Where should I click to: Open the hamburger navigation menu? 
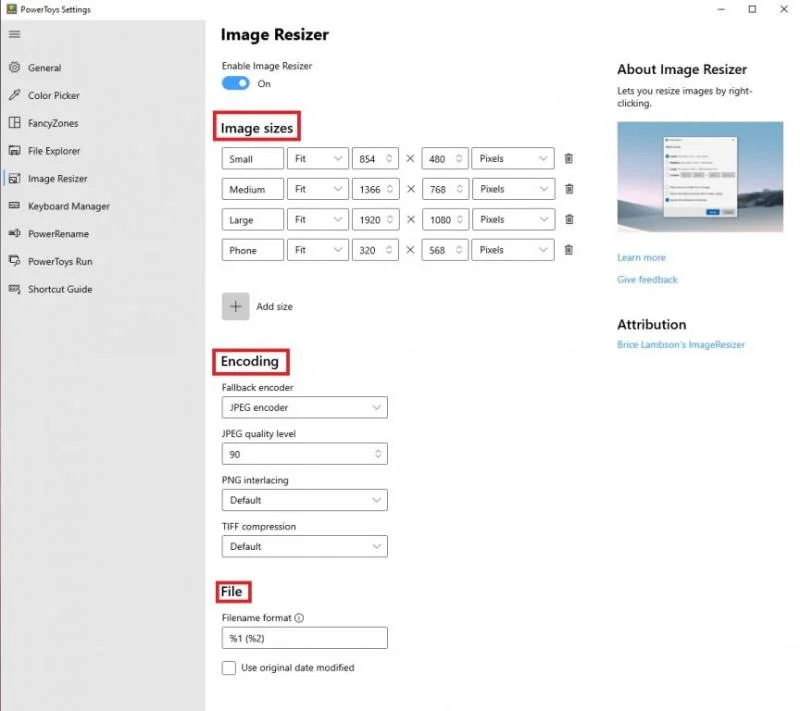(x=14, y=34)
